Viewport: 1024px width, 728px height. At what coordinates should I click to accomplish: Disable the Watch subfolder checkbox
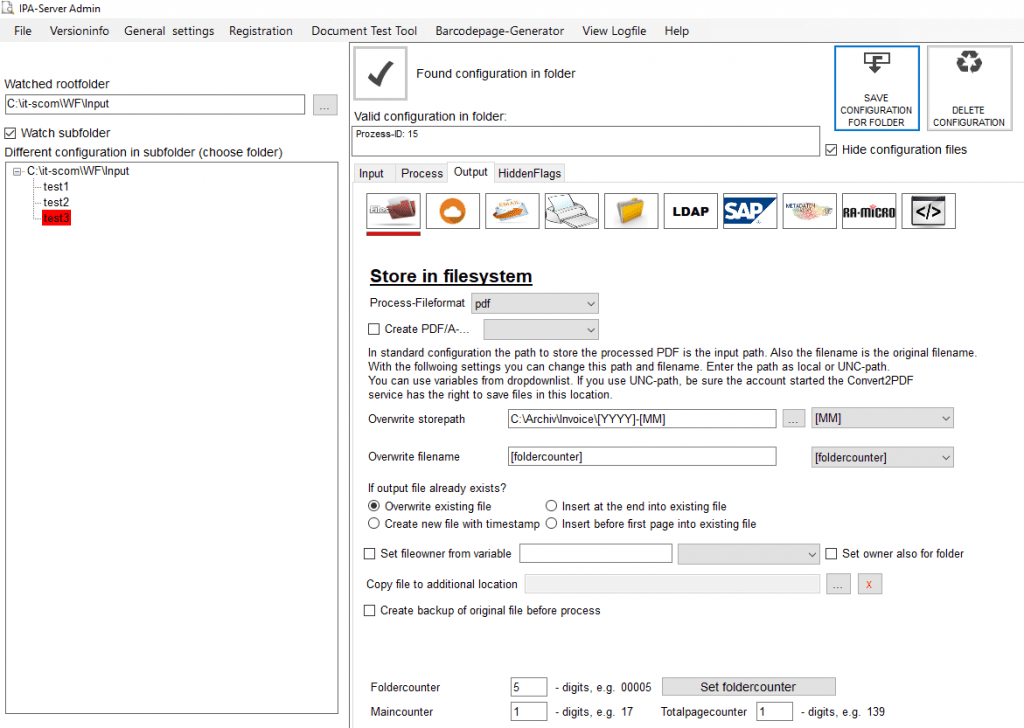click(11, 133)
